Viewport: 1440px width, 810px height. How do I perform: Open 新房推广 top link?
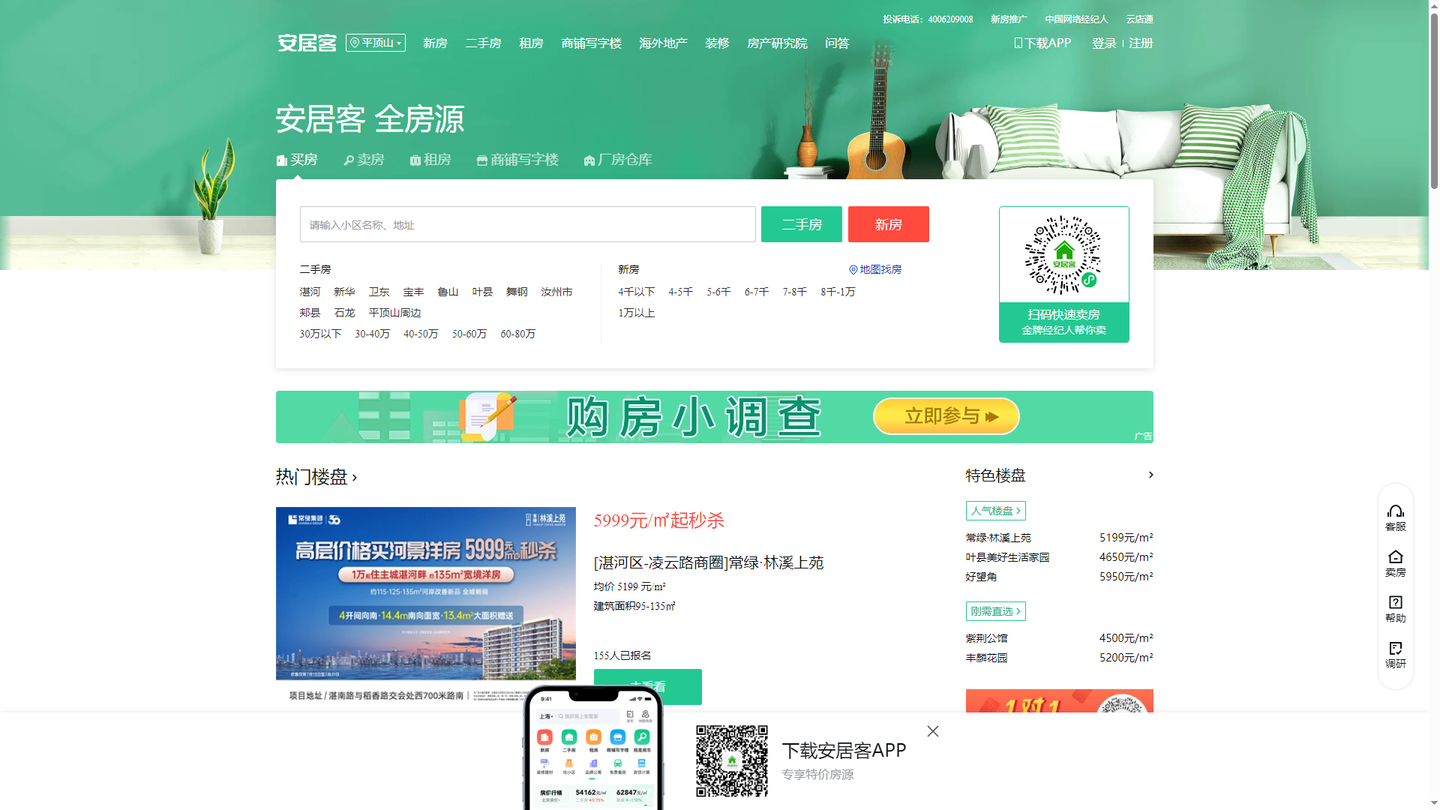(1008, 19)
